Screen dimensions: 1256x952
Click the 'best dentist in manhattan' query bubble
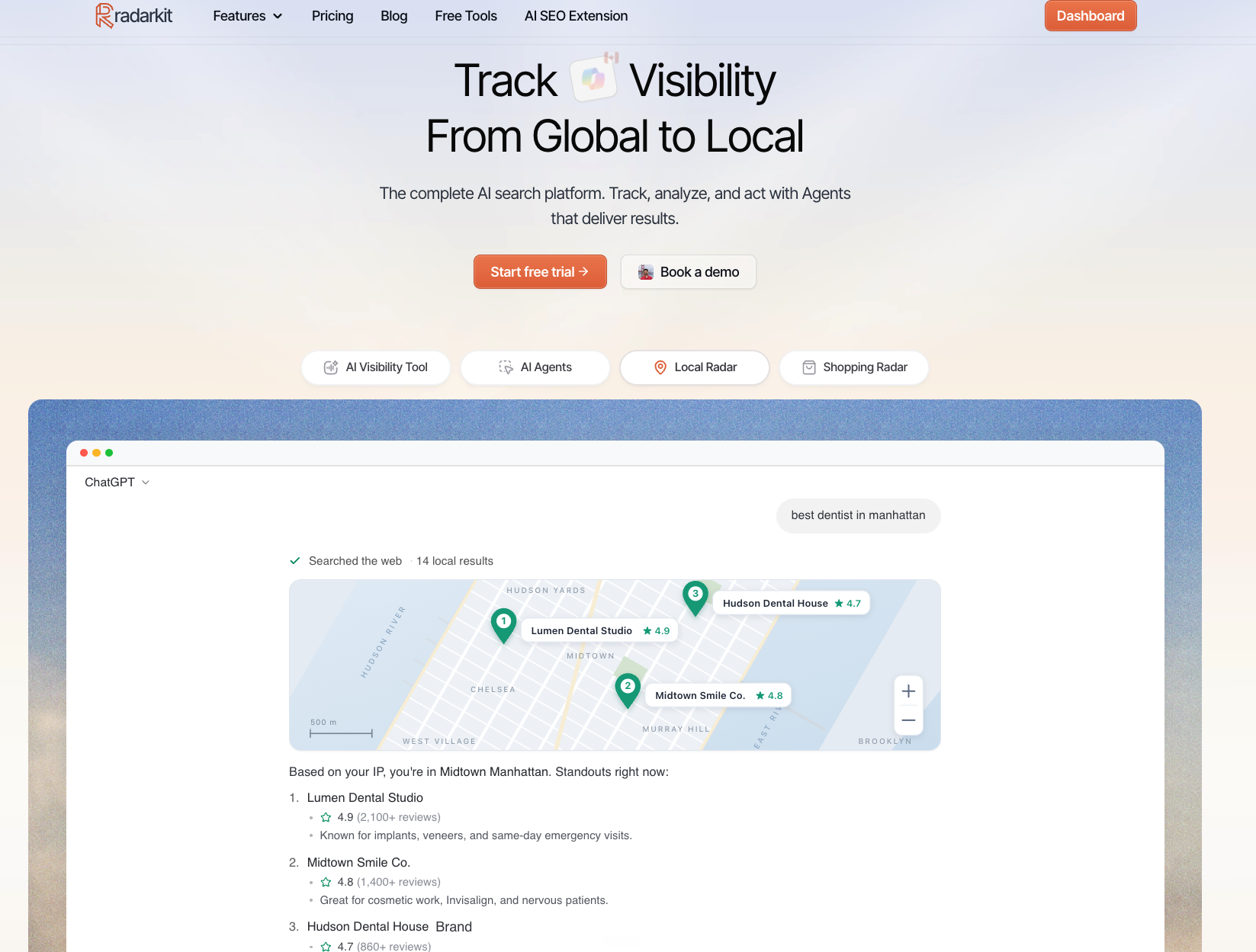(x=859, y=516)
